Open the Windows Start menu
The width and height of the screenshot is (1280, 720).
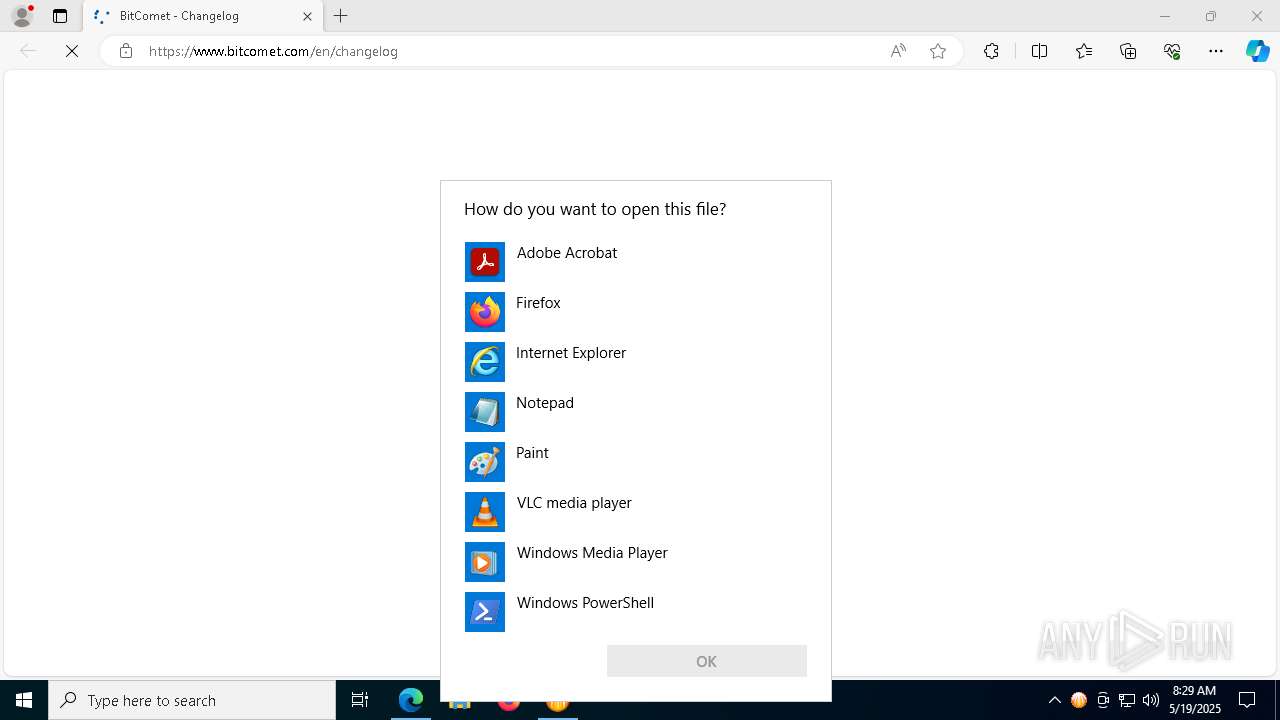pos(24,700)
